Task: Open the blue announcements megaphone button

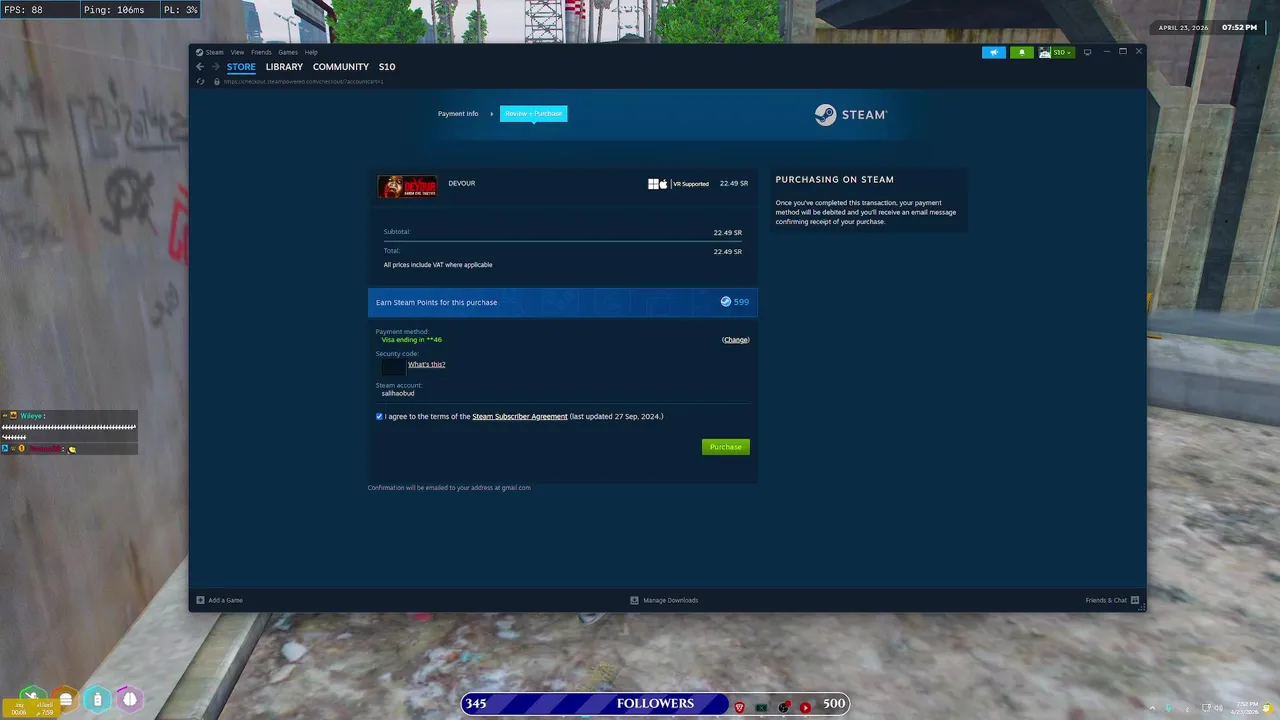Action: pyautogui.click(x=994, y=52)
